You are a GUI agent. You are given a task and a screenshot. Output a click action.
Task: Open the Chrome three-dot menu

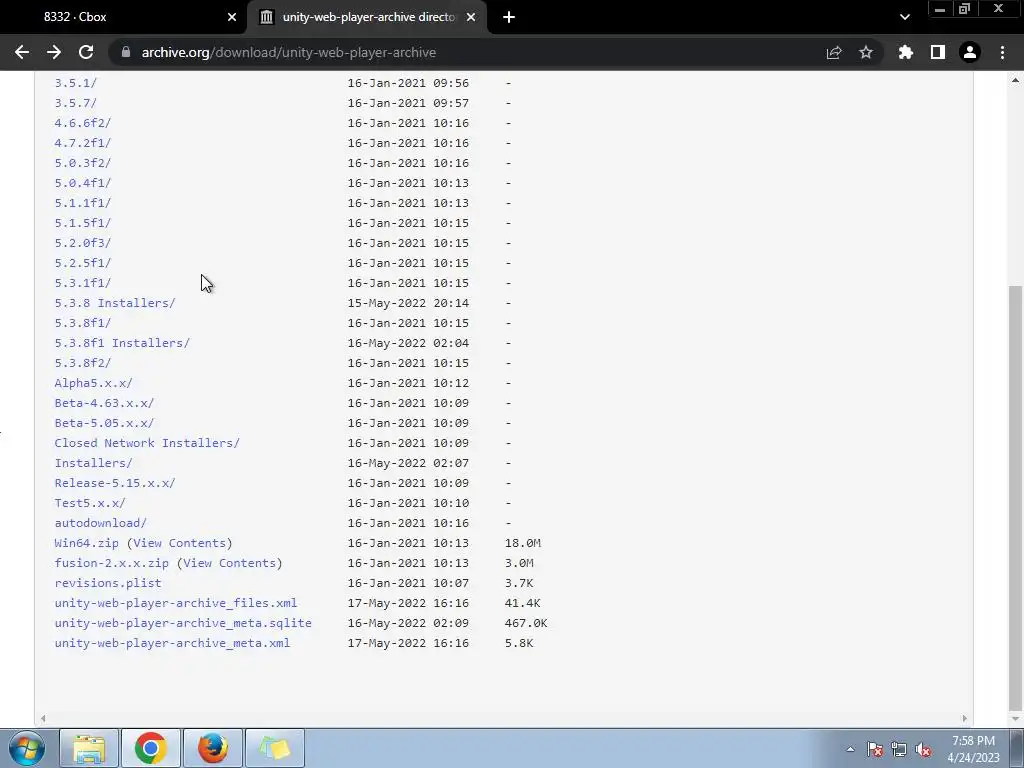[1002, 52]
